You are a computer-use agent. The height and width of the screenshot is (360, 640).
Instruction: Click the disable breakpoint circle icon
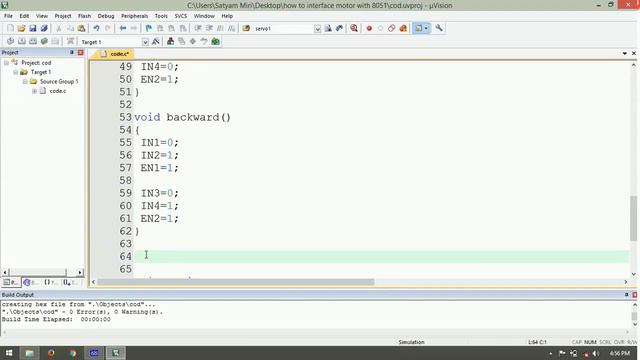point(380,28)
